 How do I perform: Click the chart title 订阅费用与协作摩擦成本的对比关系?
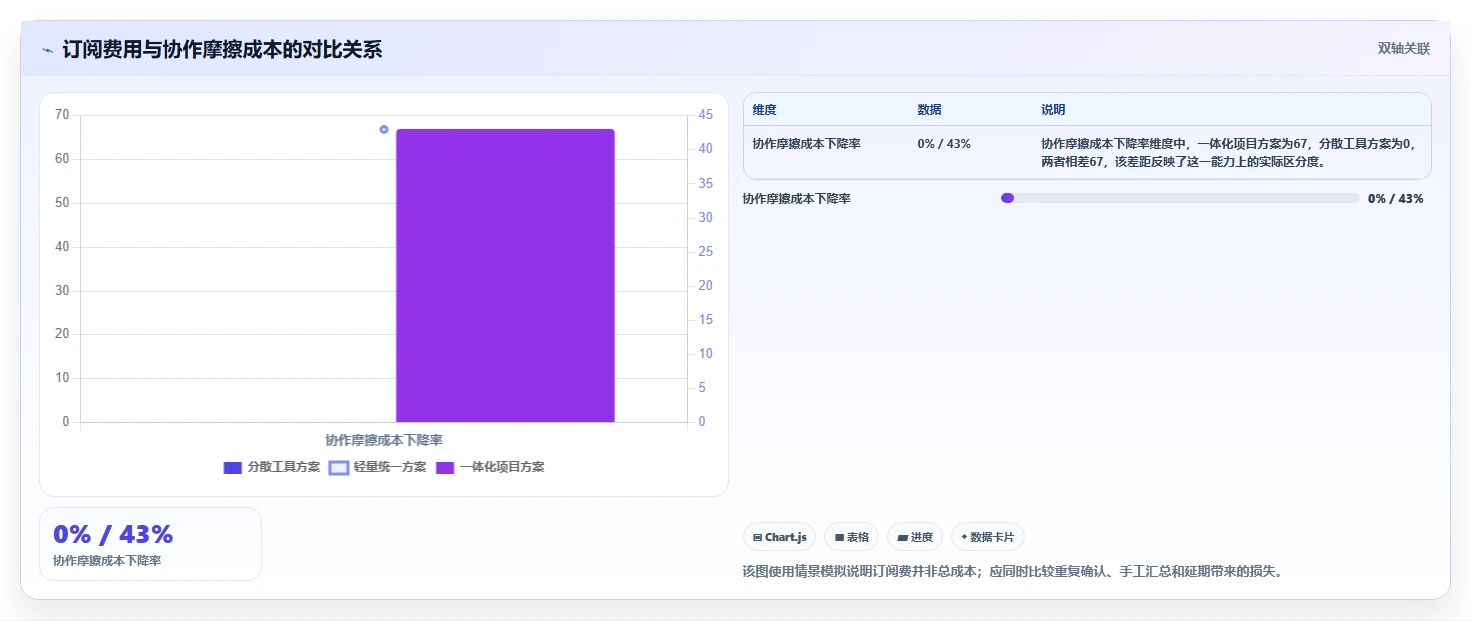[x=222, y=49]
